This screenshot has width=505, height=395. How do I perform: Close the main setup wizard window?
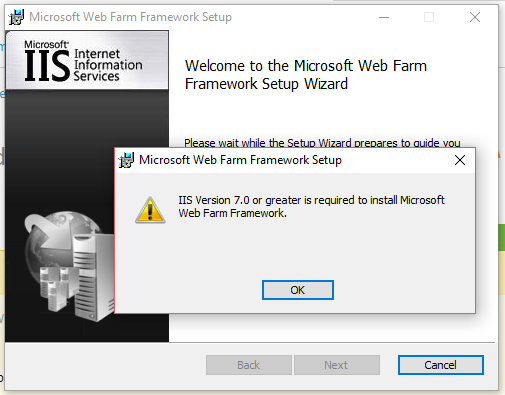click(475, 17)
